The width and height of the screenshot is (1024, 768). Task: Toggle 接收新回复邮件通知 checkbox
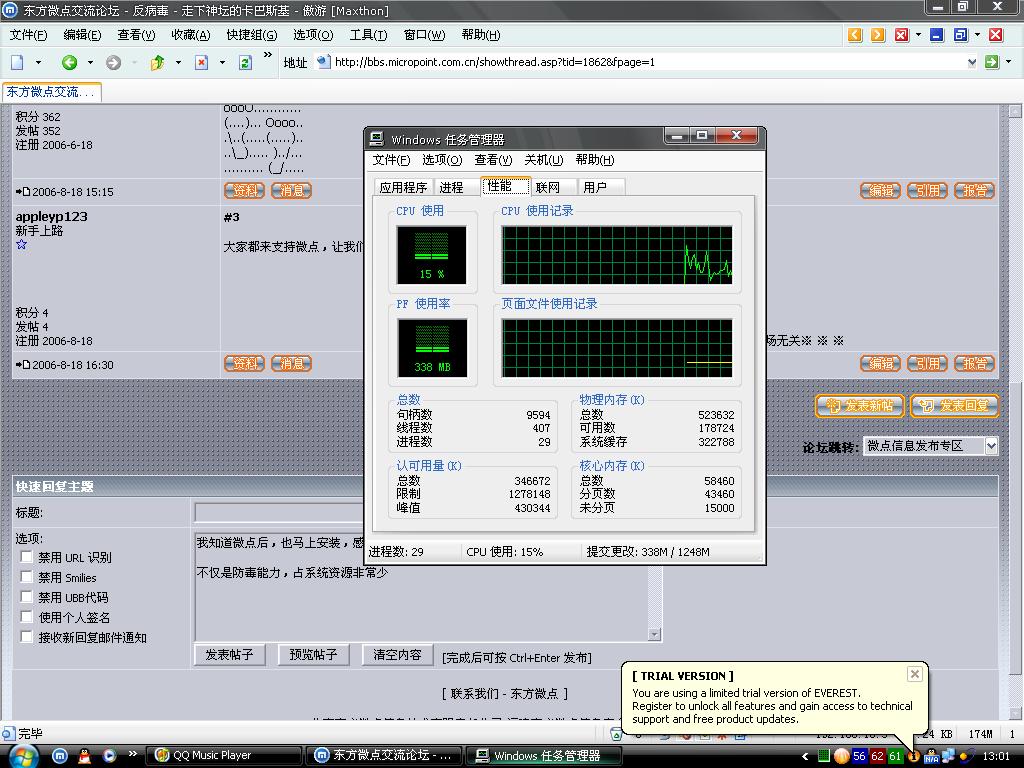[27, 637]
